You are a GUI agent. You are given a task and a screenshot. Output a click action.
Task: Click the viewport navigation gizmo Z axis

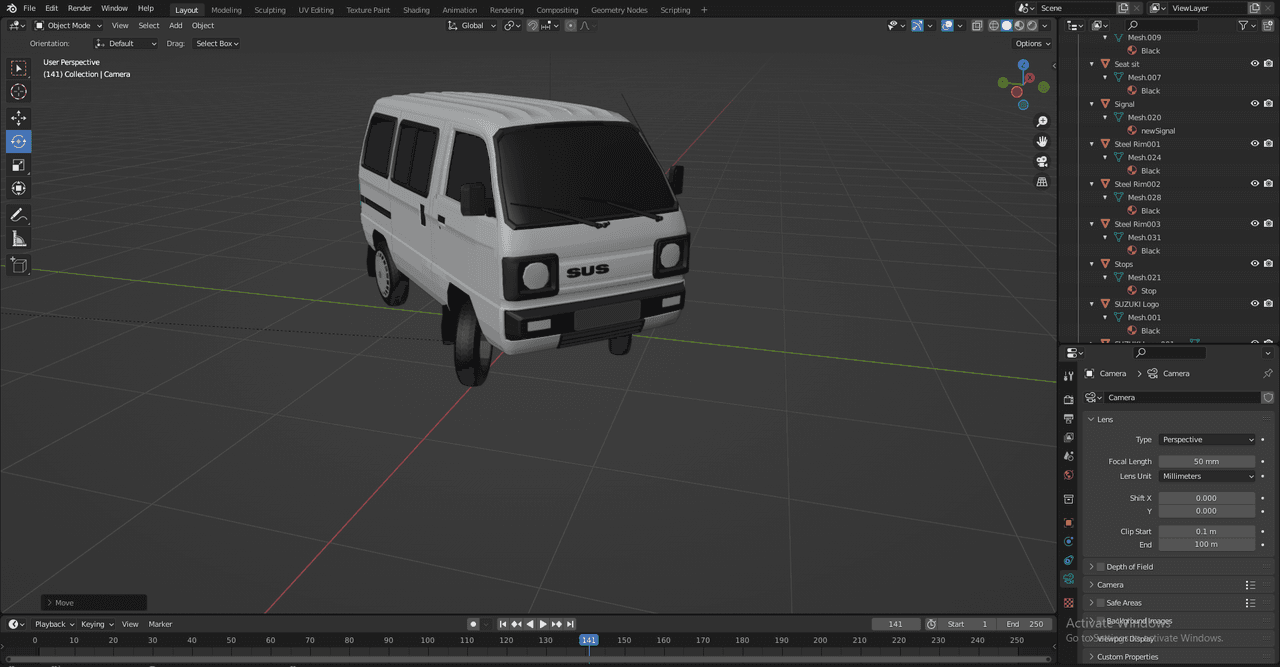[1023, 65]
